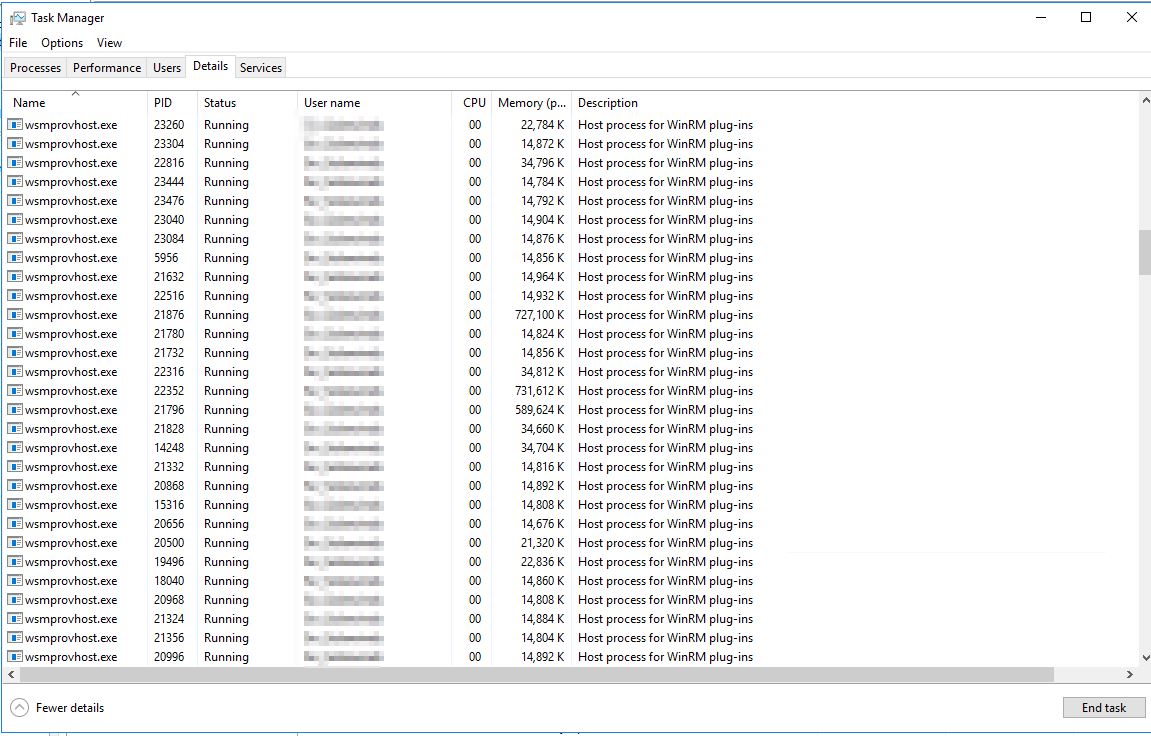
Task: Select PID 20968 cell
Action: (169, 600)
